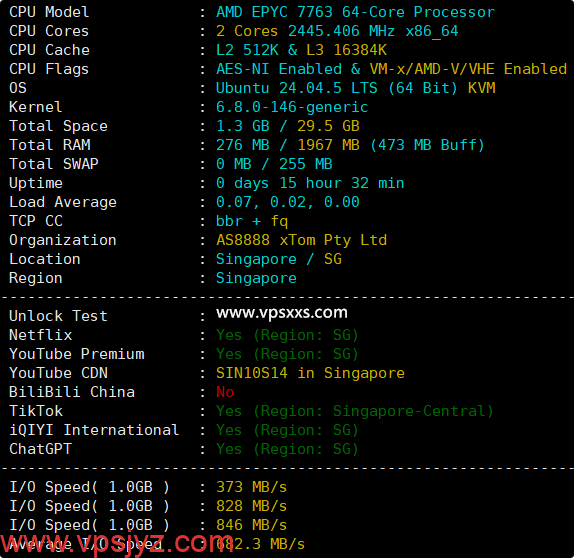
Task: Select the 'Unlock Test' label
Action: 58,316
